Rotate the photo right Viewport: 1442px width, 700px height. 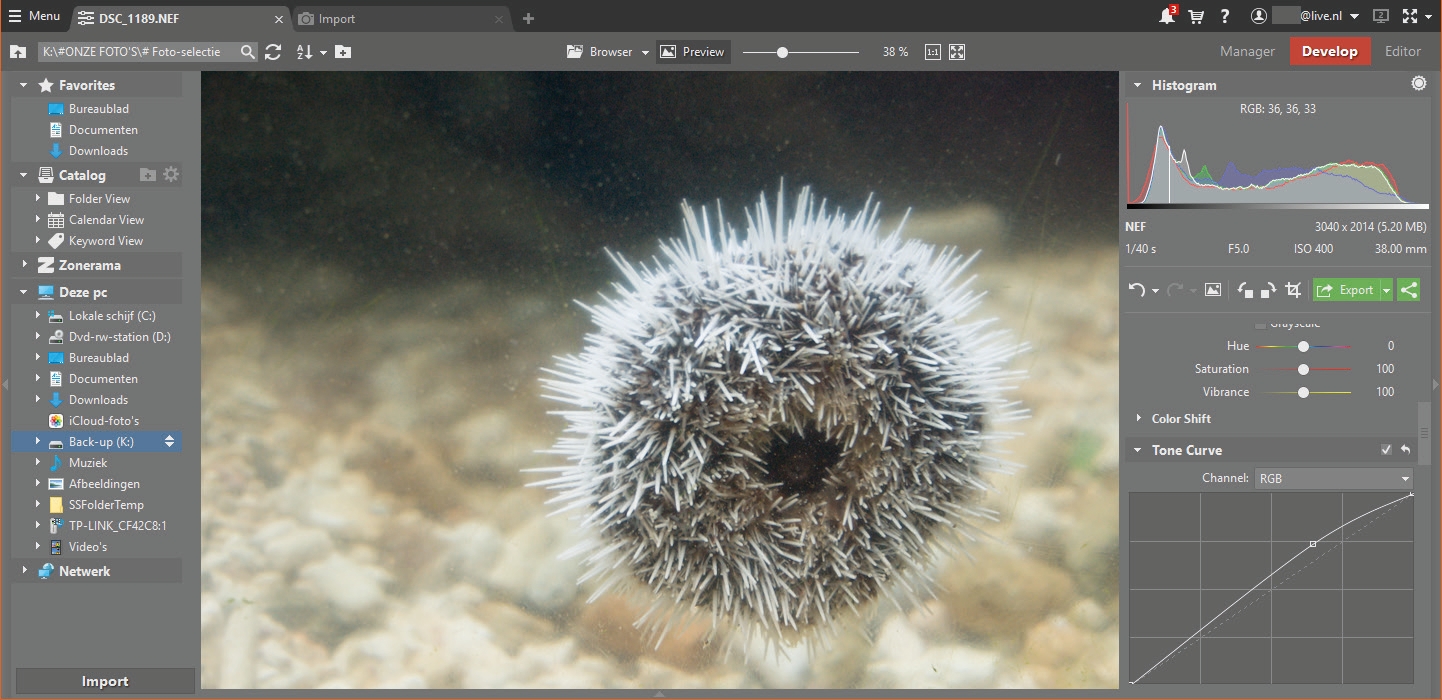1268,290
